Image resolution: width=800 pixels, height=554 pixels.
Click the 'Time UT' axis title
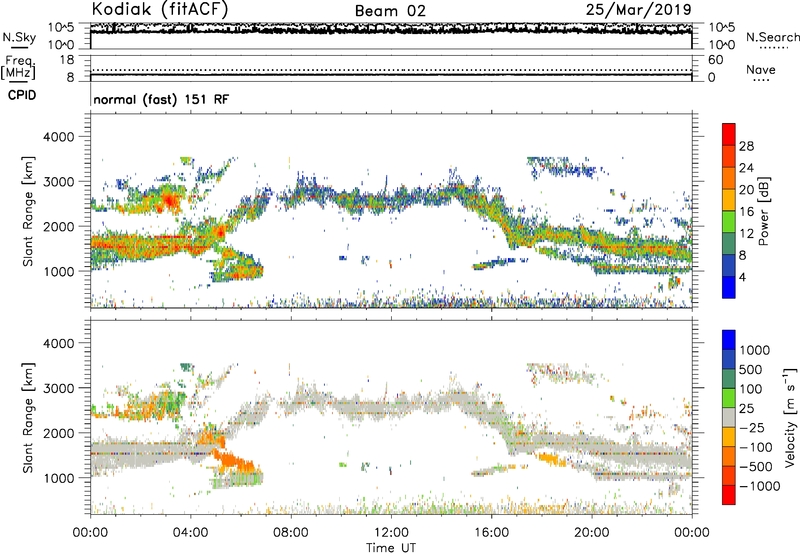click(391, 548)
